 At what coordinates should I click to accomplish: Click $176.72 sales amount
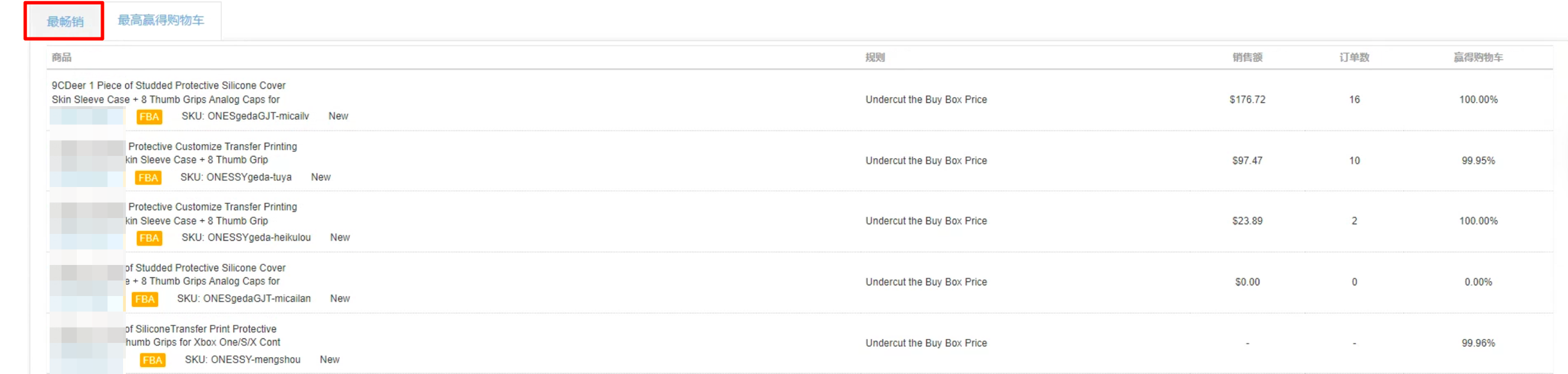[x=1247, y=100]
